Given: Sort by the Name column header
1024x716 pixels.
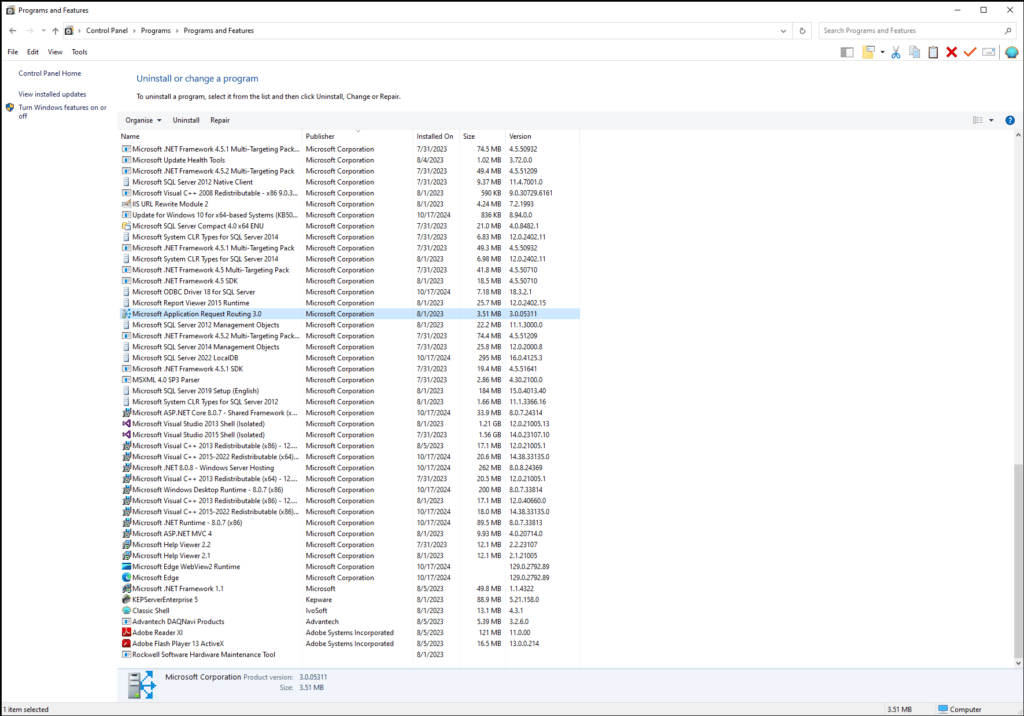Looking at the screenshot, I should (x=210, y=137).
